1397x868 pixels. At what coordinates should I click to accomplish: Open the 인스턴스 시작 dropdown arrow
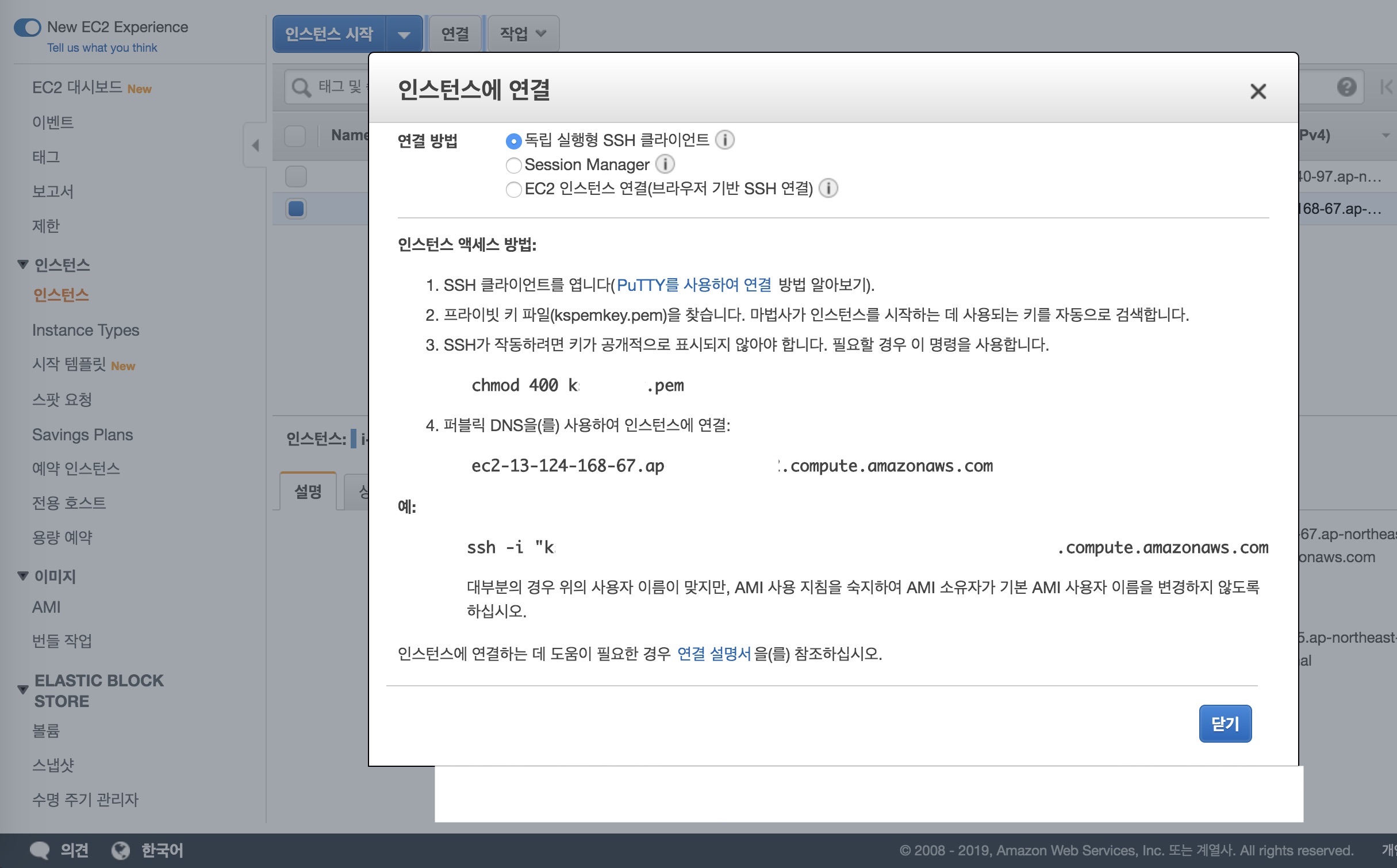(404, 34)
